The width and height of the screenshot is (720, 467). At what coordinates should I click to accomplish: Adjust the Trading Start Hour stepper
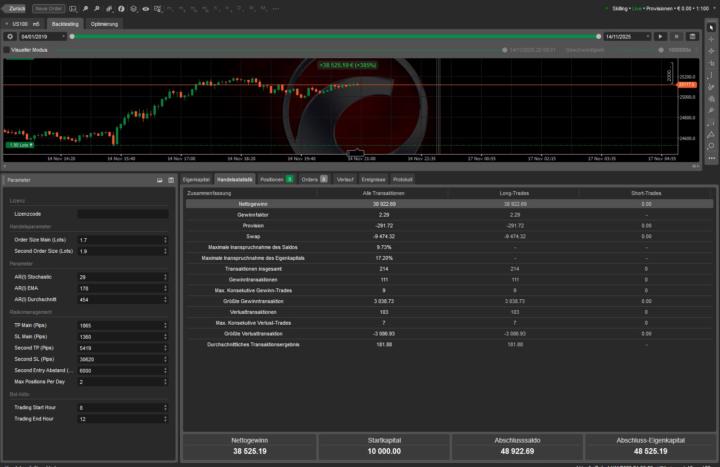pyautogui.click(x=166, y=407)
